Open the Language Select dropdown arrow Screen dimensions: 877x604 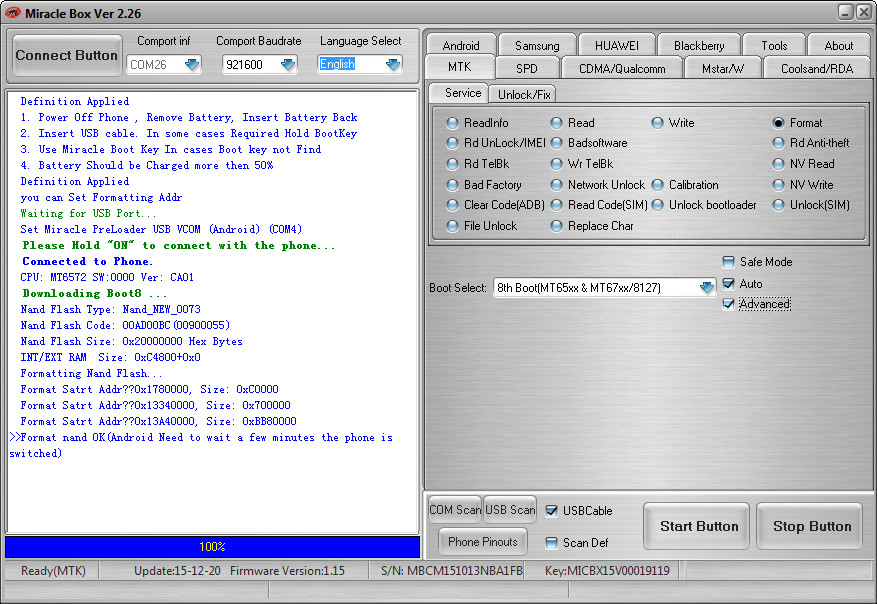pos(393,65)
